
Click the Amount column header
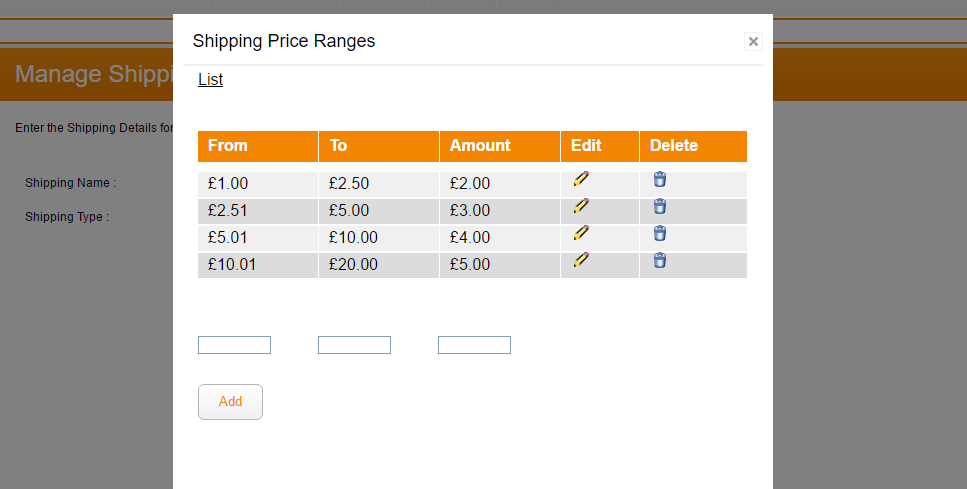click(x=480, y=146)
